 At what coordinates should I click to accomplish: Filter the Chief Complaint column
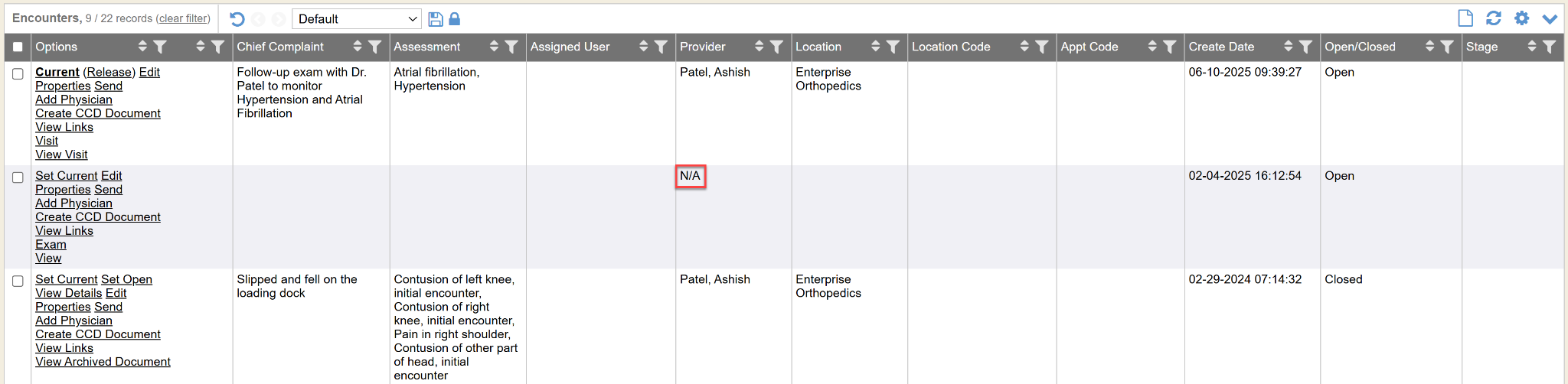[x=375, y=47]
